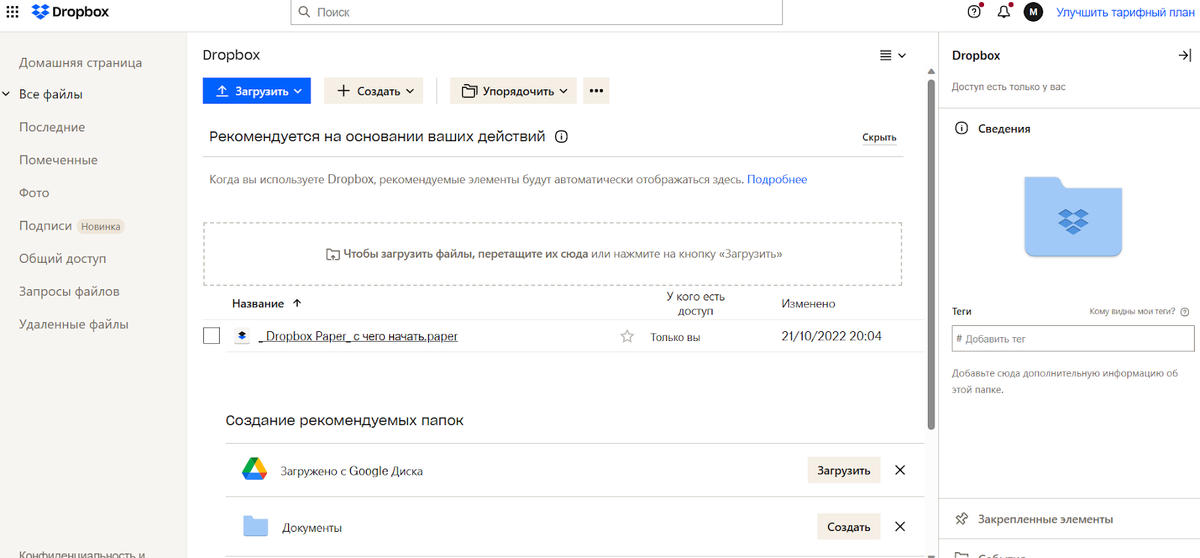Open the Загрузить upload dropdown
Screen dimensions: 1200x558
click(x=257, y=91)
